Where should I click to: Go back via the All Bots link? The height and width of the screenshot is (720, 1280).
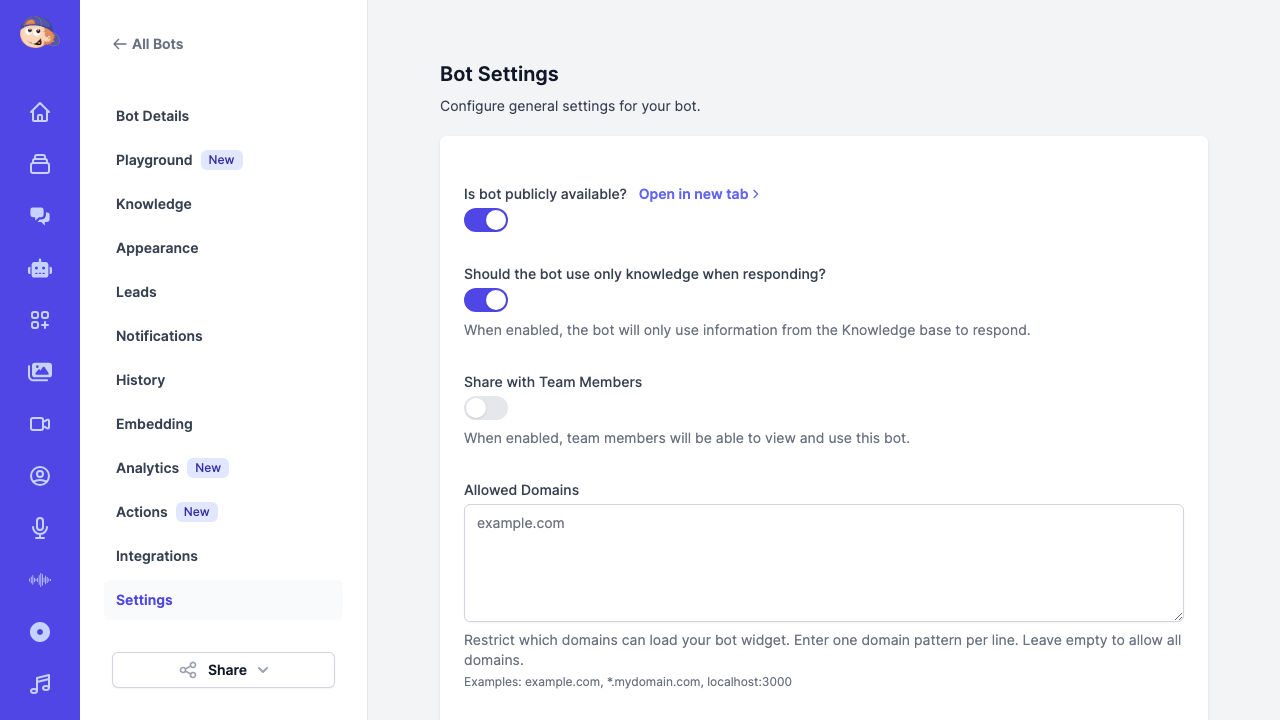tap(148, 44)
